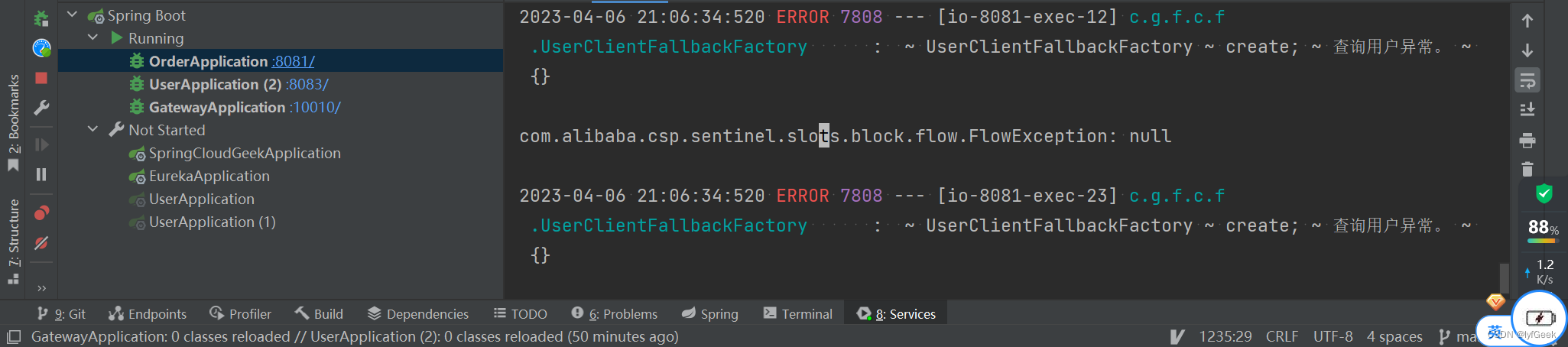1568x347 pixels.
Task: Select EurekaApplication in services tree
Action: (x=209, y=176)
